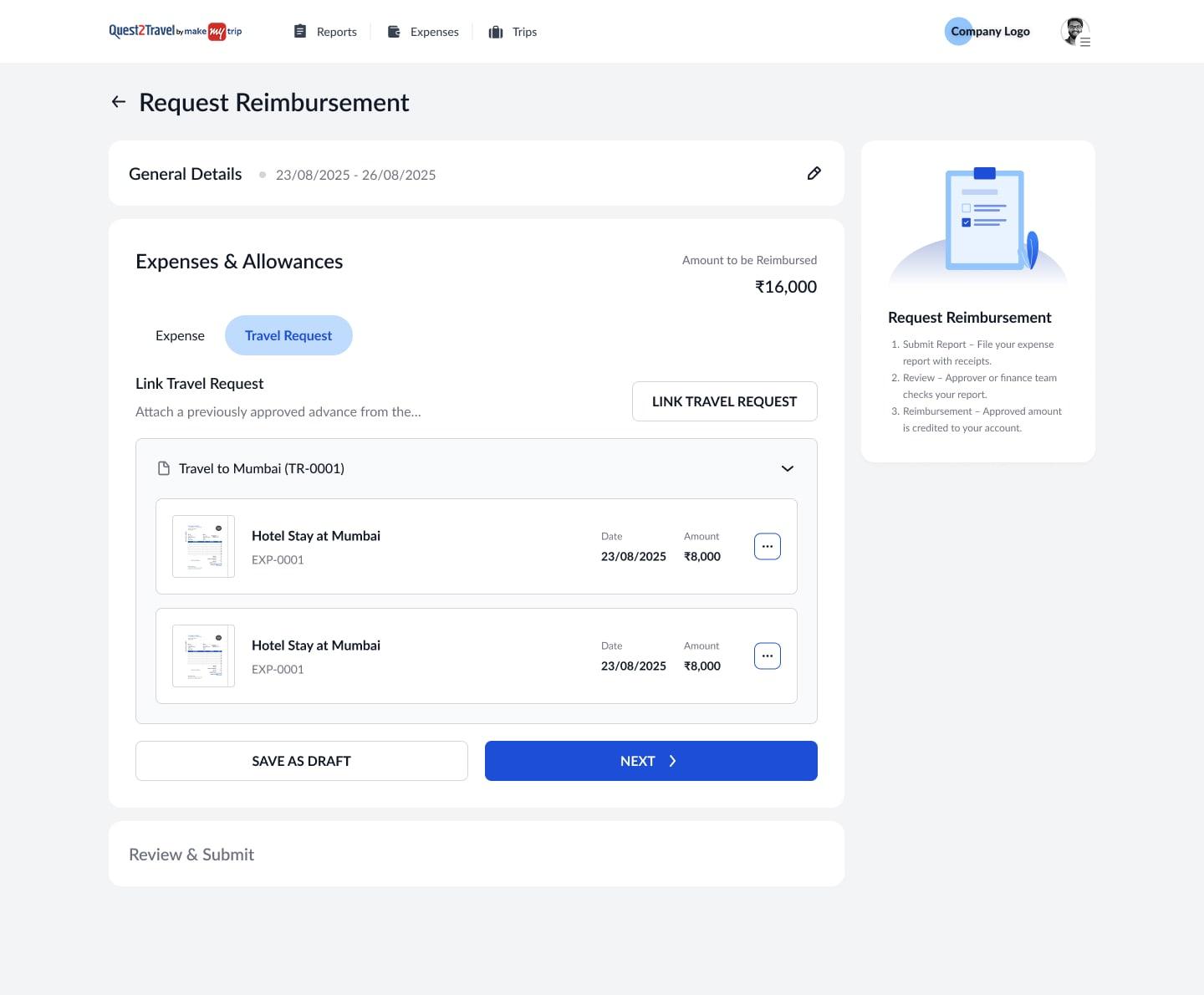Viewport: 1204px width, 995px height.
Task: Click the Travel to Mumbai (TR-0001) title
Action: [262, 468]
